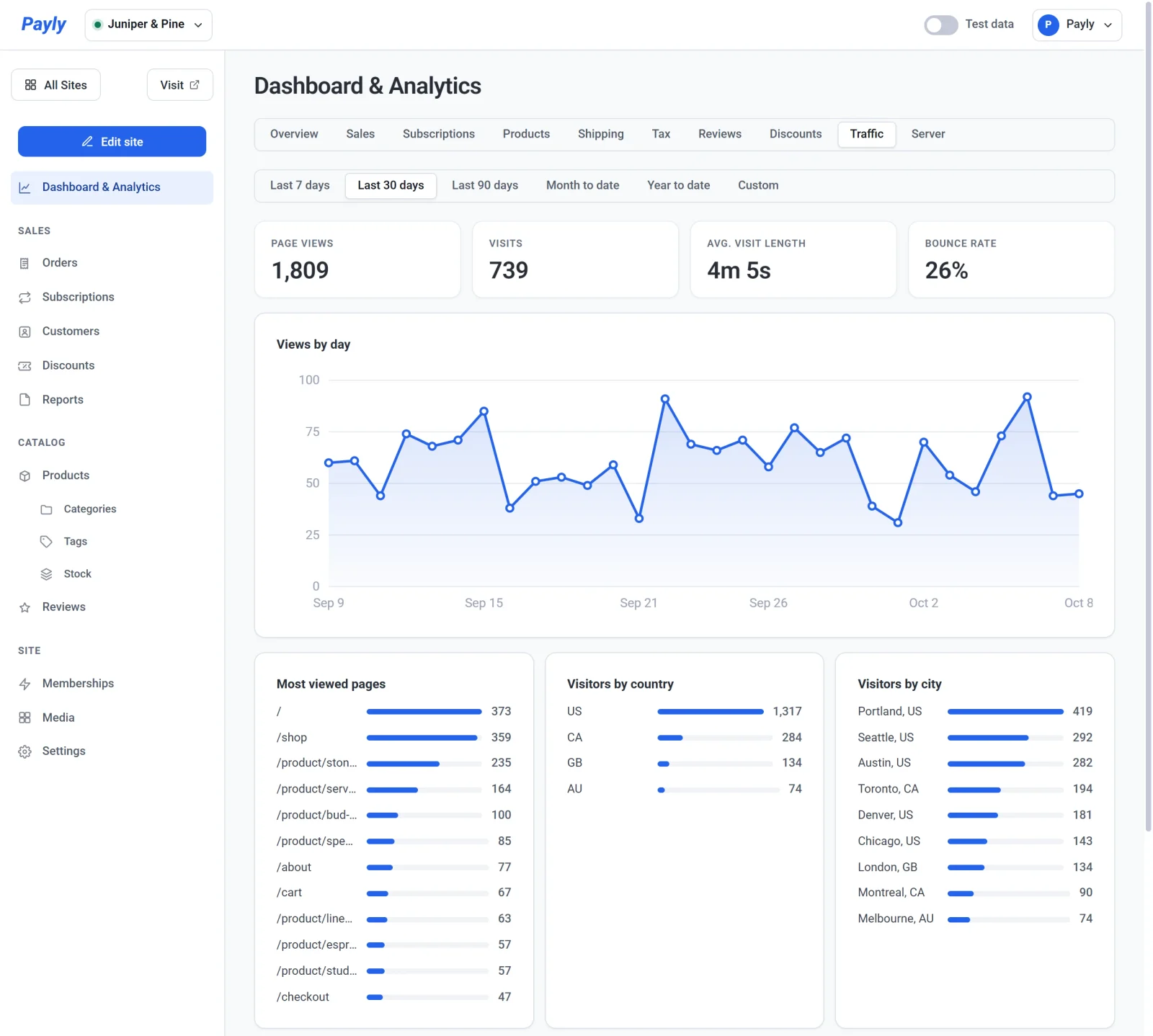Screen dimensions: 1153x1036
Task: Click the Visit external link button
Action: pyautogui.click(x=179, y=85)
